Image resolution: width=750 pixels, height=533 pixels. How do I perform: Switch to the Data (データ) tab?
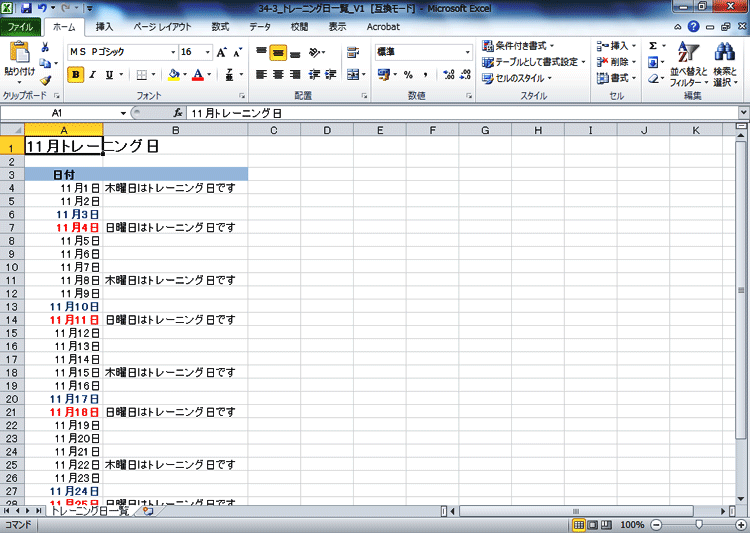(260, 27)
